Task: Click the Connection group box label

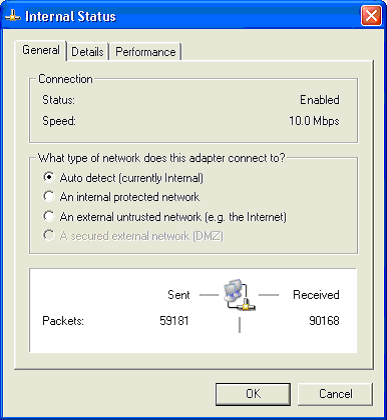Action: (65, 79)
